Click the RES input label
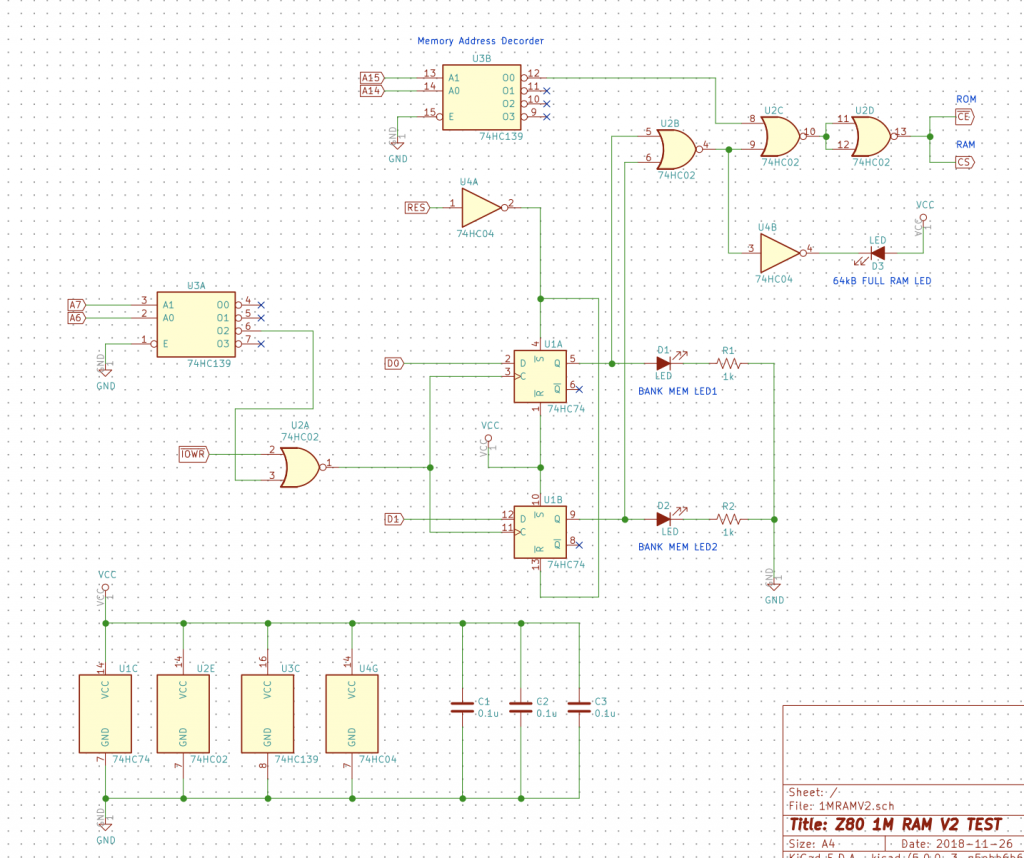Image resolution: width=1024 pixels, height=858 pixels. click(417, 208)
